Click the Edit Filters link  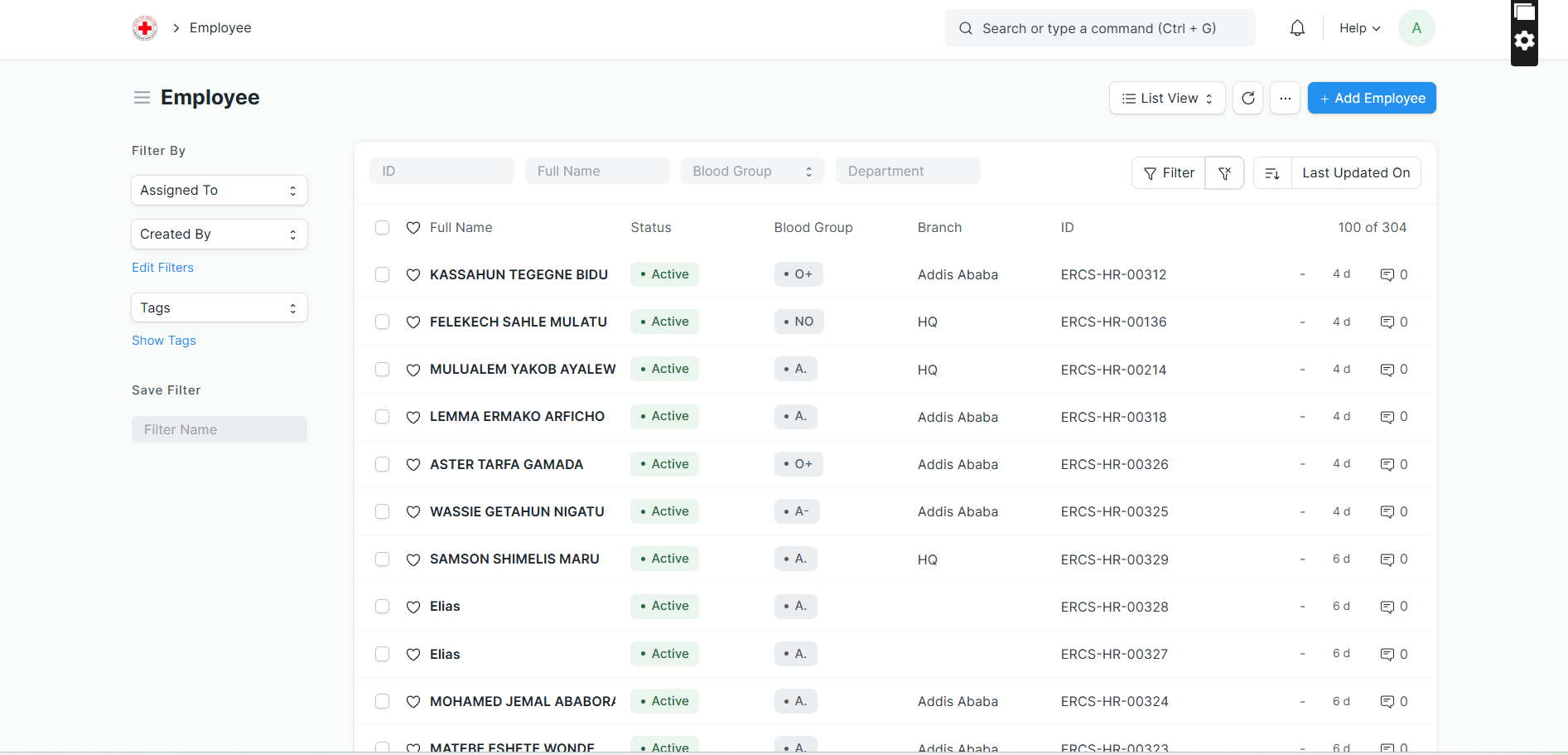click(162, 268)
